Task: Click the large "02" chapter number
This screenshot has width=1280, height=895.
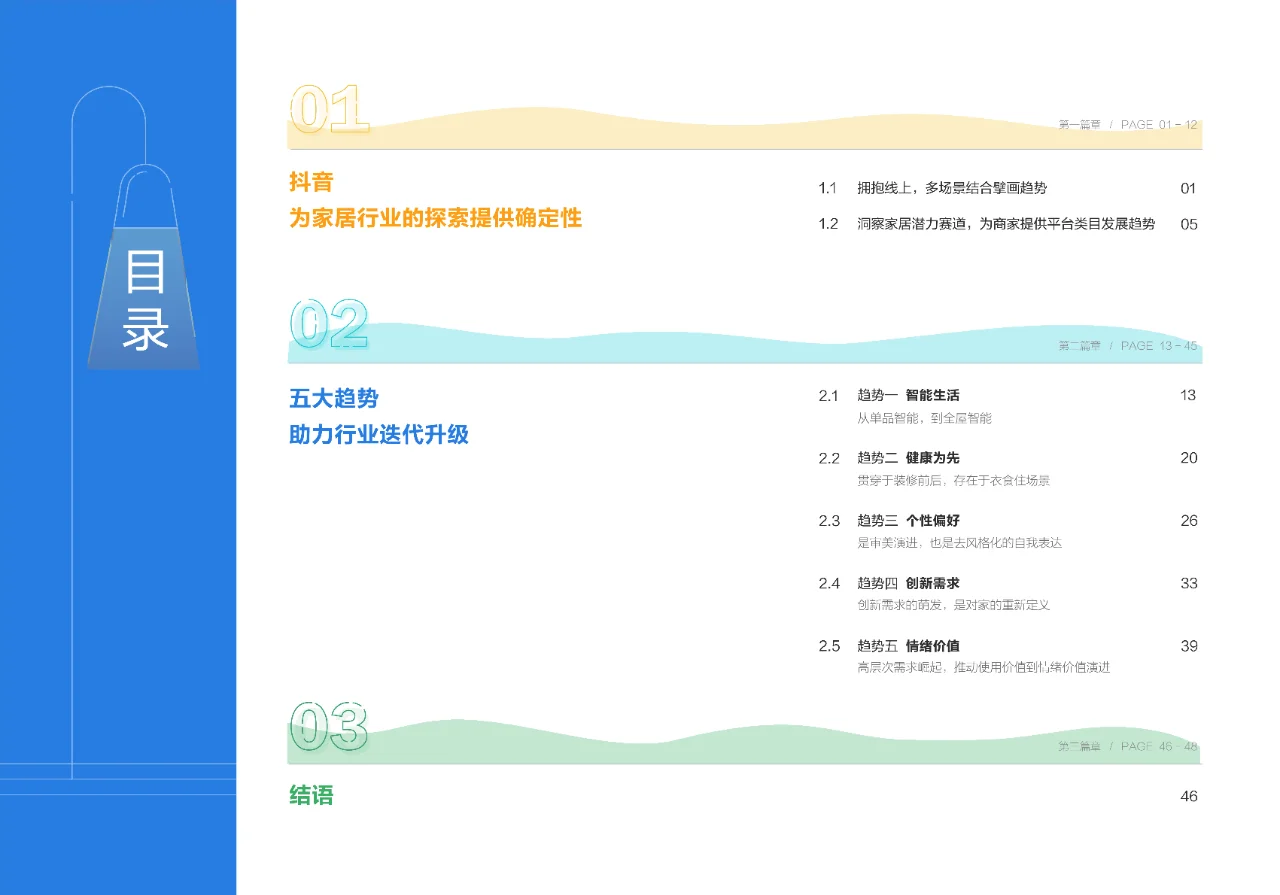Action: tap(329, 324)
